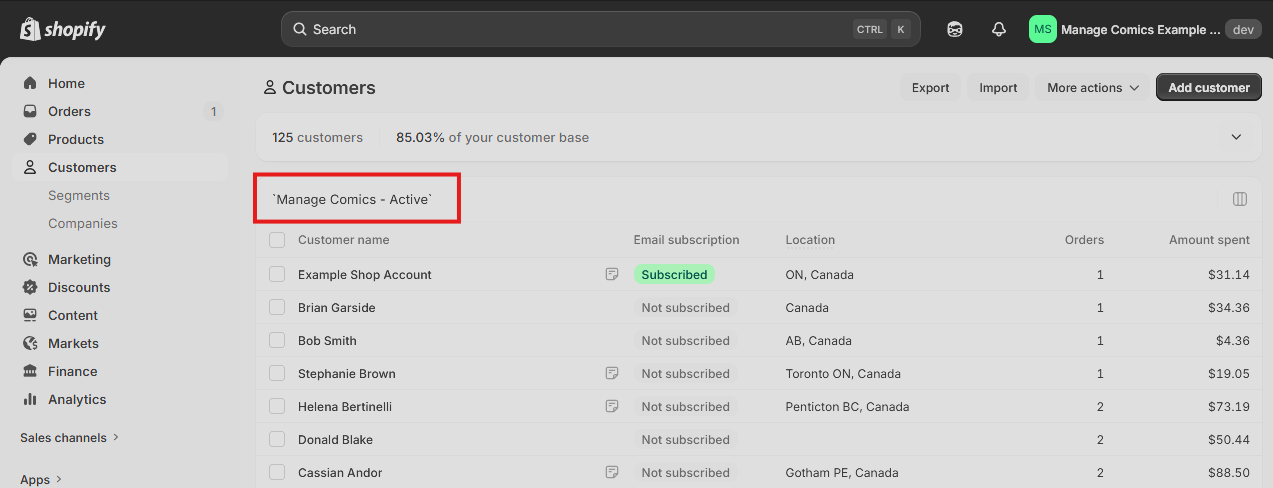1273x488 pixels.
Task: Tick the select all customers checkbox
Action: tap(277, 240)
